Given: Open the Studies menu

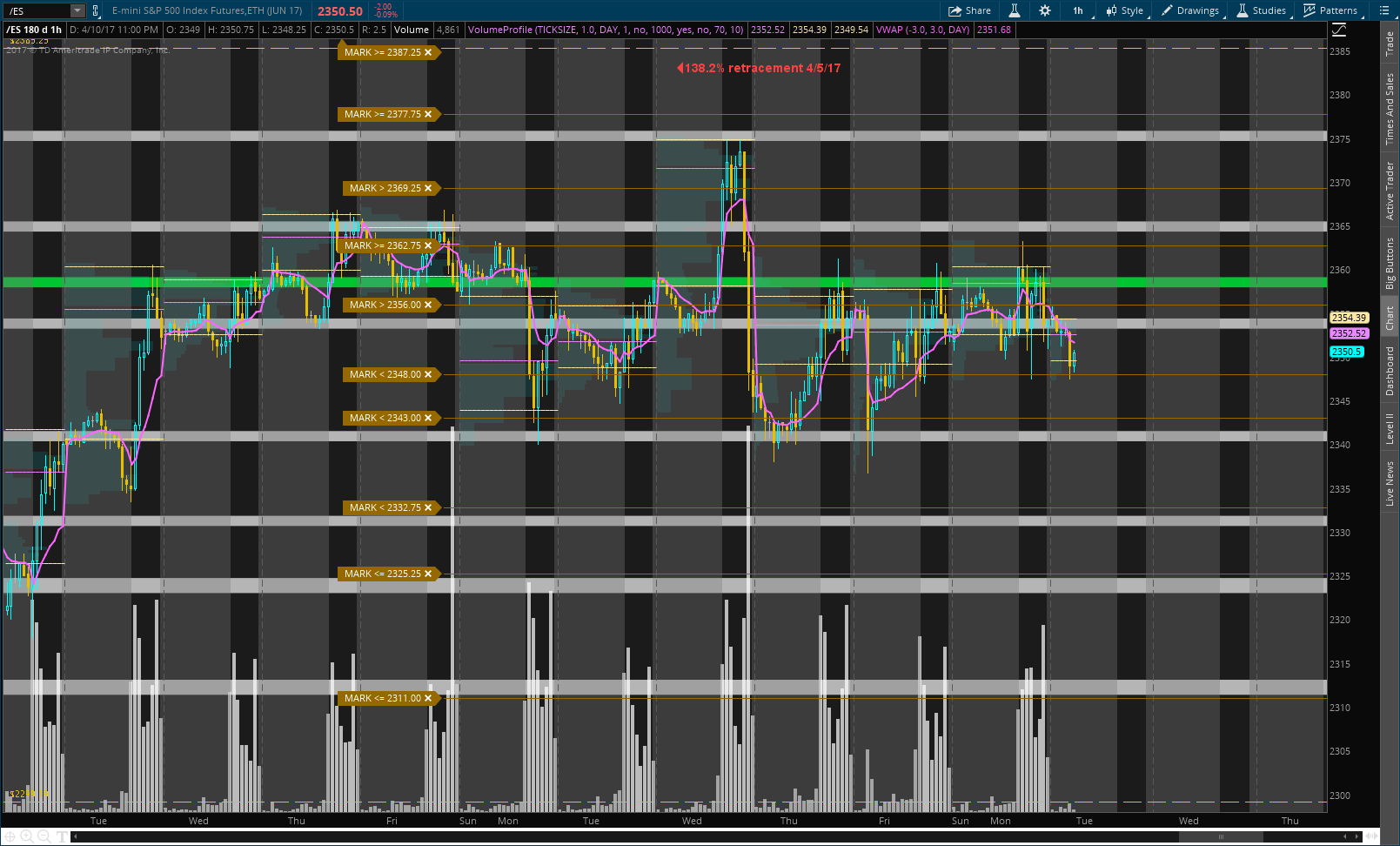Looking at the screenshot, I should tap(1262, 10).
